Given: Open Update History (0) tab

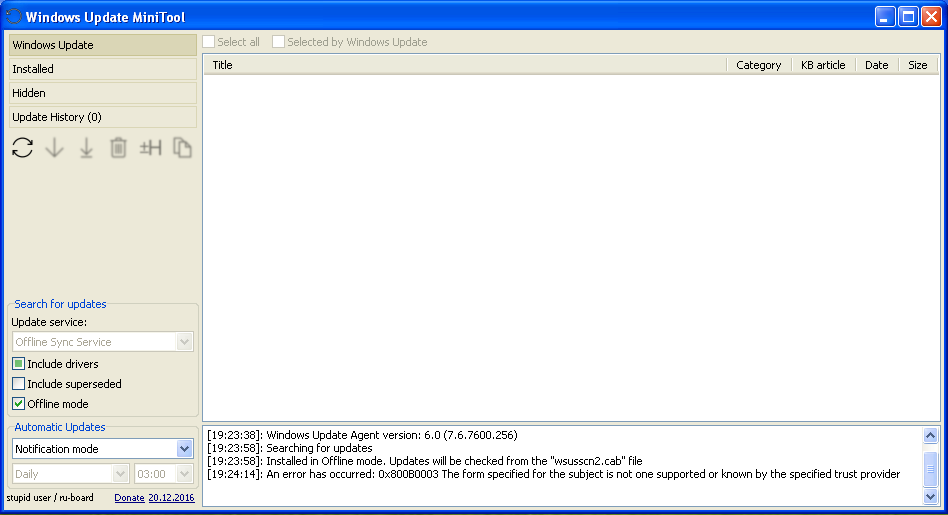Looking at the screenshot, I should pos(103,117).
